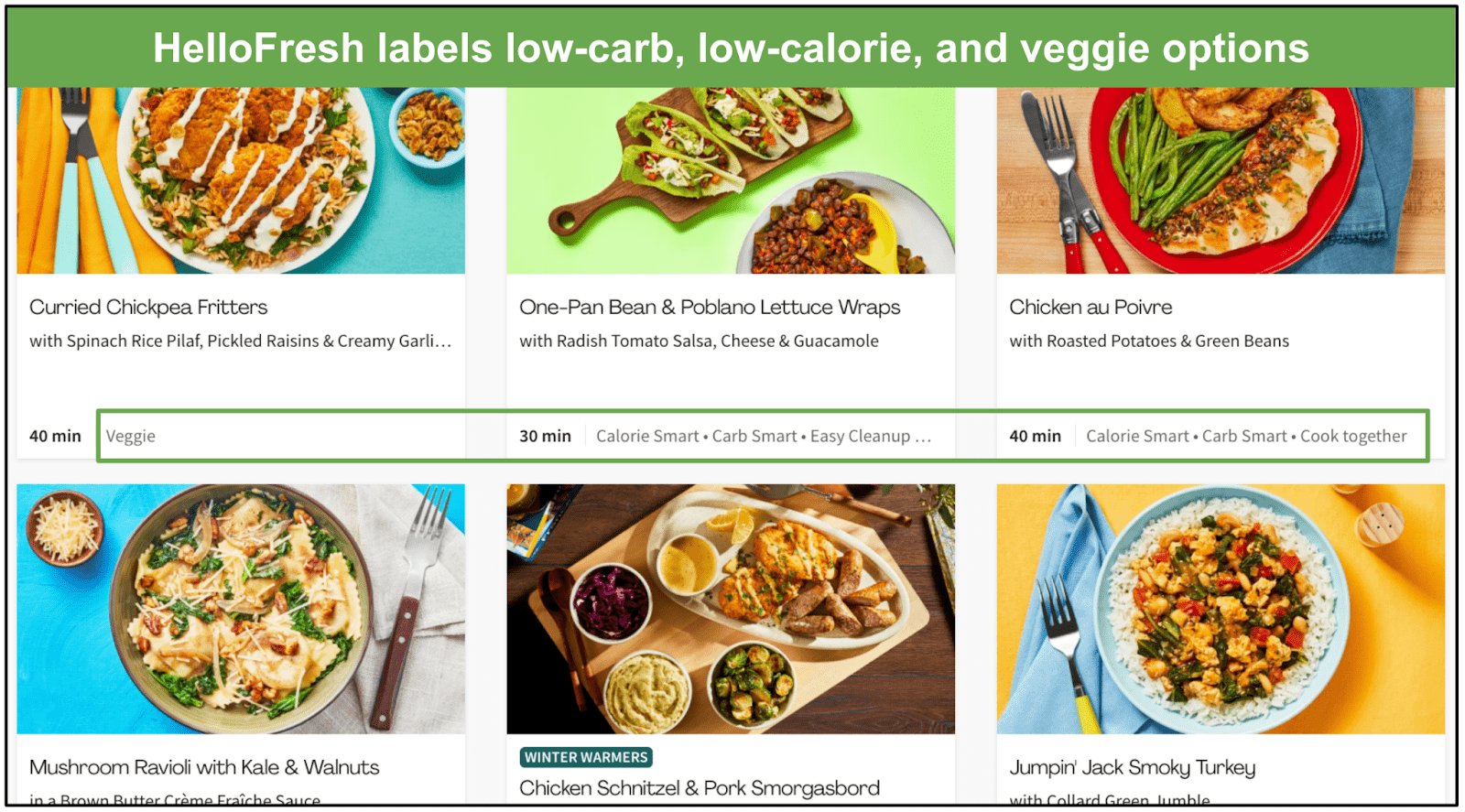The height and width of the screenshot is (812, 1465).
Task: Click Calorie Smart tag on Lettuce Wraps
Action: tap(647, 437)
